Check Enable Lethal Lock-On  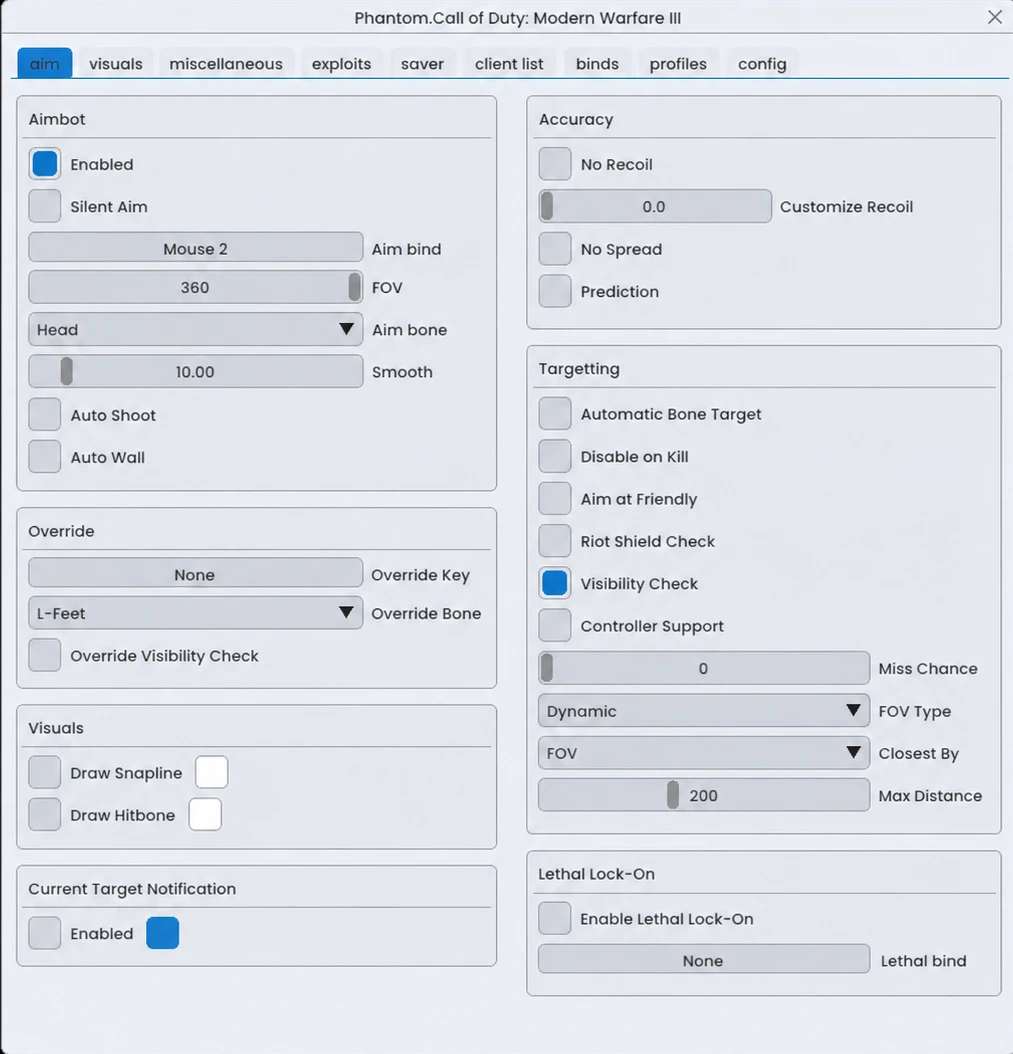(x=555, y=918)
